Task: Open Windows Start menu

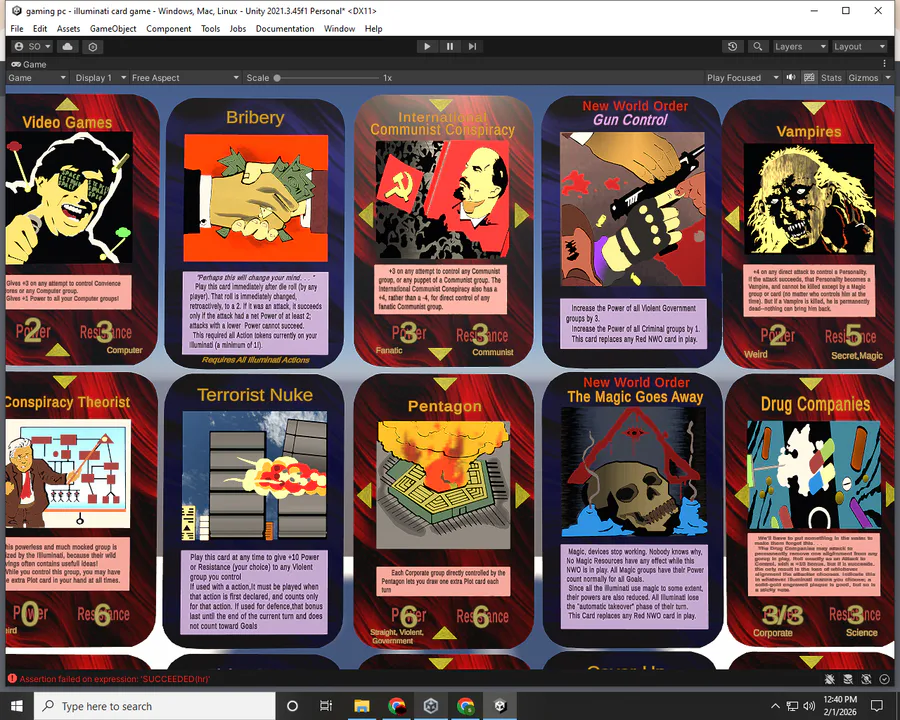Action: click(x=17, y=706)
